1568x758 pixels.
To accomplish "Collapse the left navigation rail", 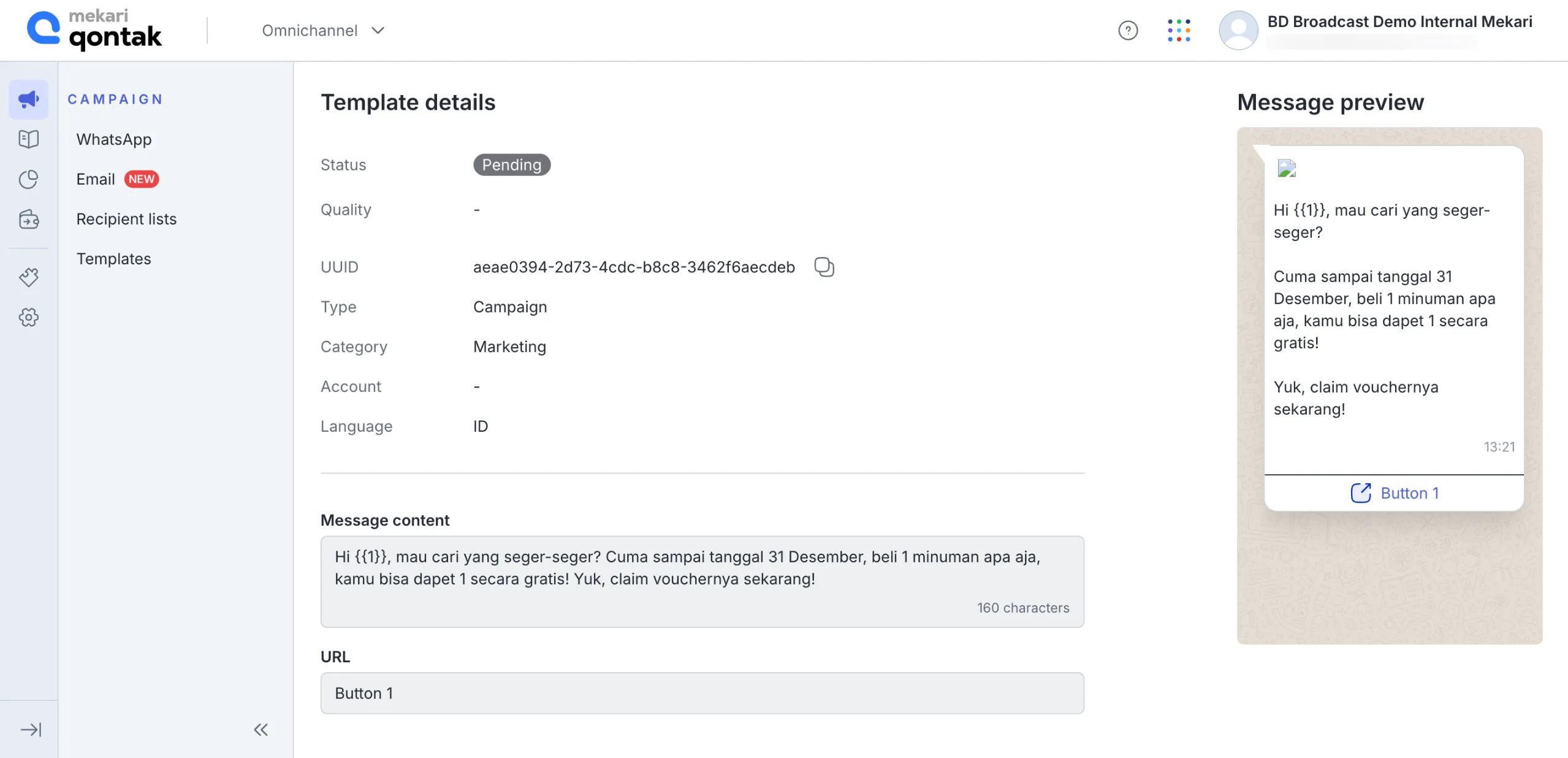I will 29,730.
